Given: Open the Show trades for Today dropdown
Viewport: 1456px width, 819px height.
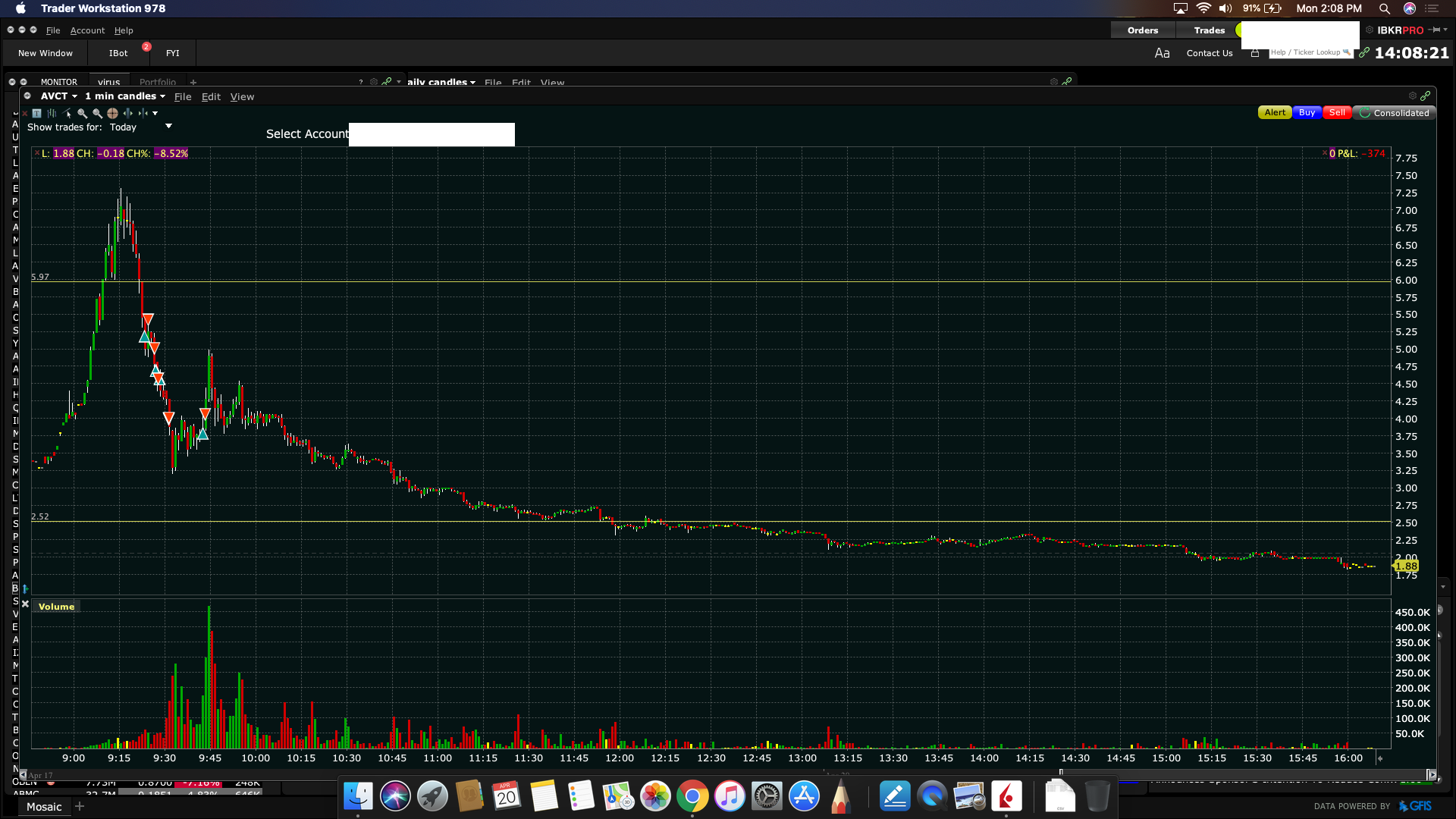Looking at the screenshot, I should click(x=168, y=127).
